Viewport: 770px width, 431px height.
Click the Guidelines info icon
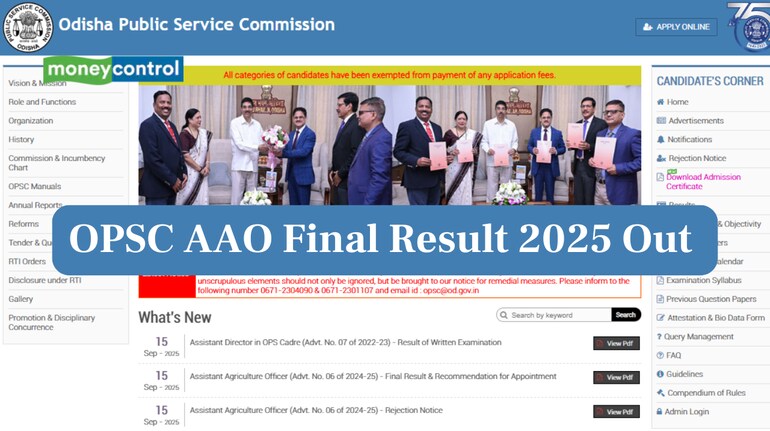coord(660,374)
